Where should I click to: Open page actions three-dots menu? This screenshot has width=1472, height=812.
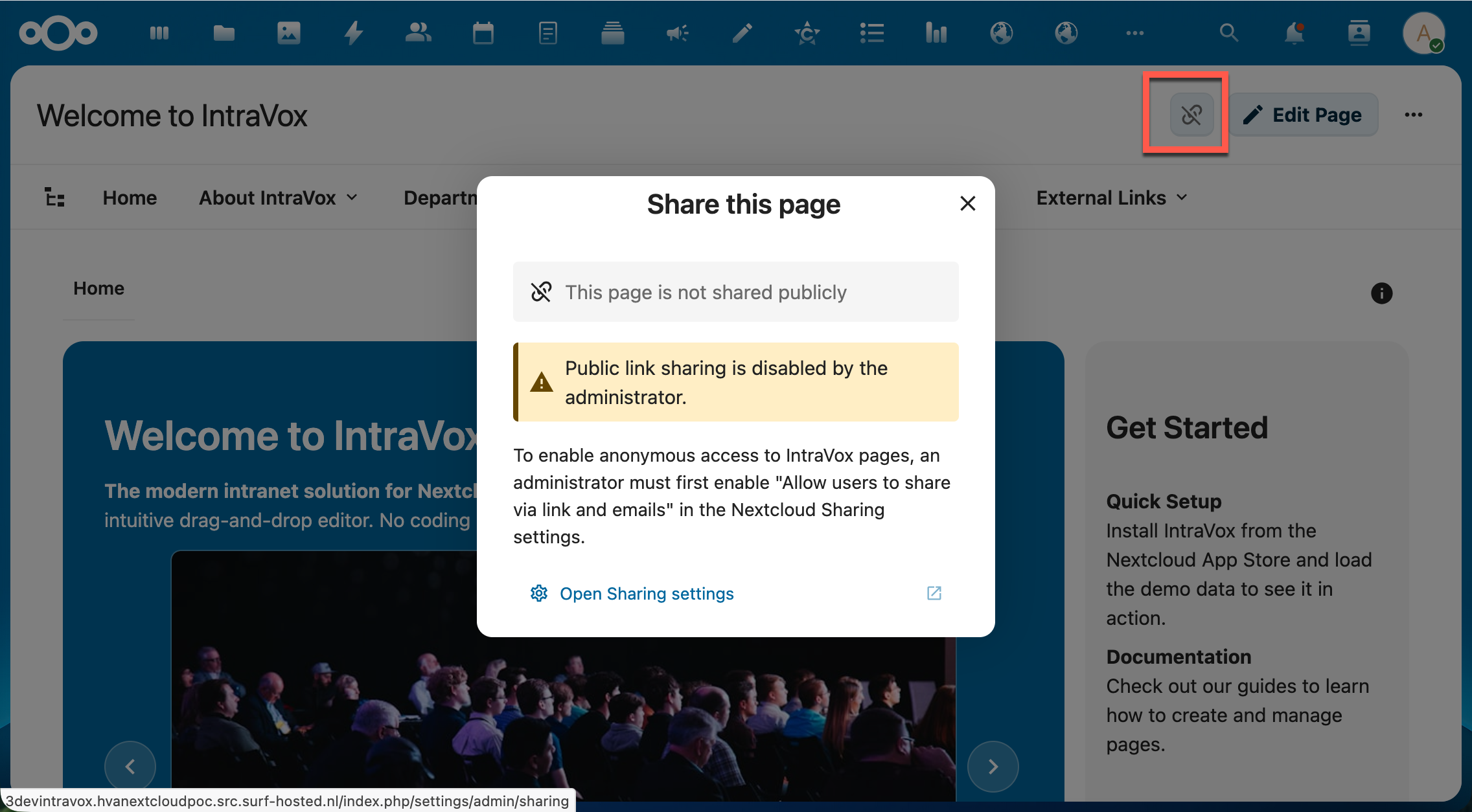(1414, 115)
